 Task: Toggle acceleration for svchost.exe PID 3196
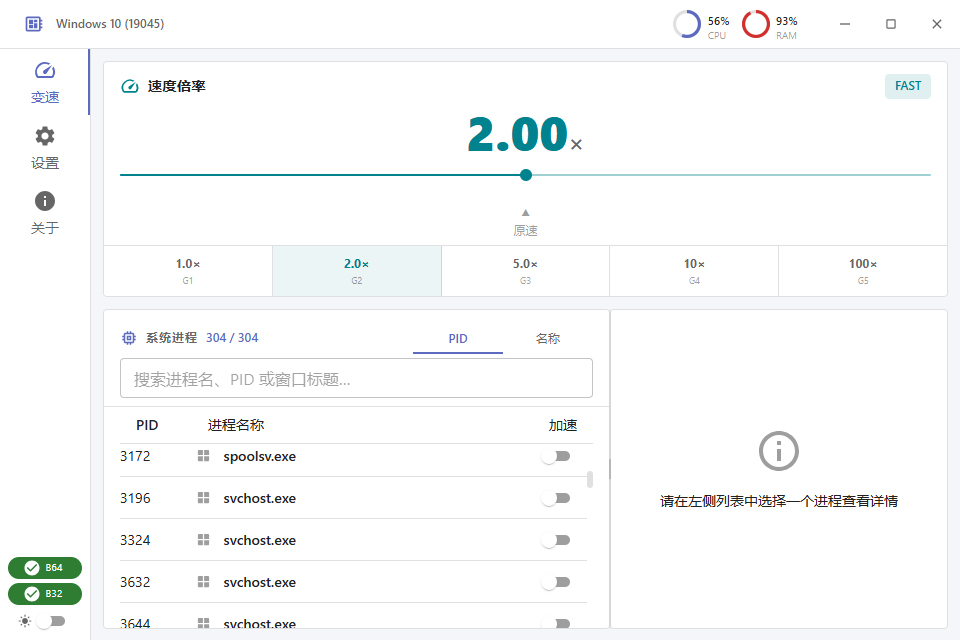[556, 498]
